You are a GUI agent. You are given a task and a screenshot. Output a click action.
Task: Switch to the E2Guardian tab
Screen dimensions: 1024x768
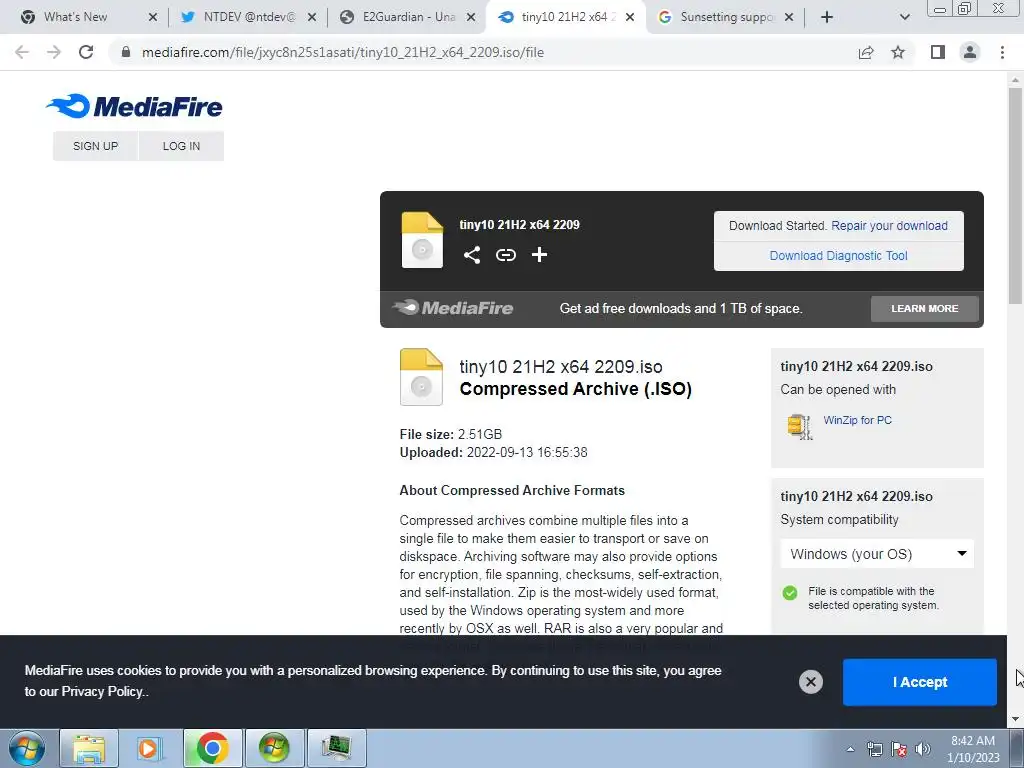408,17
